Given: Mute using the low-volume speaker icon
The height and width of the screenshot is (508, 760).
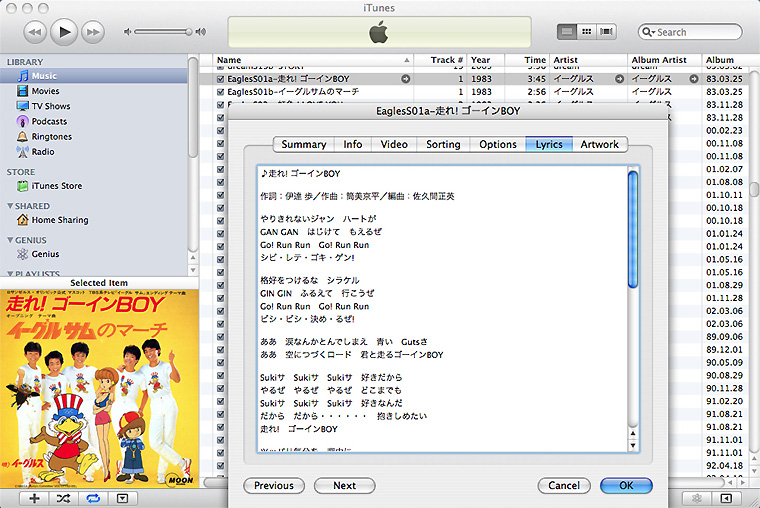Looking at the screenshot, I should (x=127, y=32).
